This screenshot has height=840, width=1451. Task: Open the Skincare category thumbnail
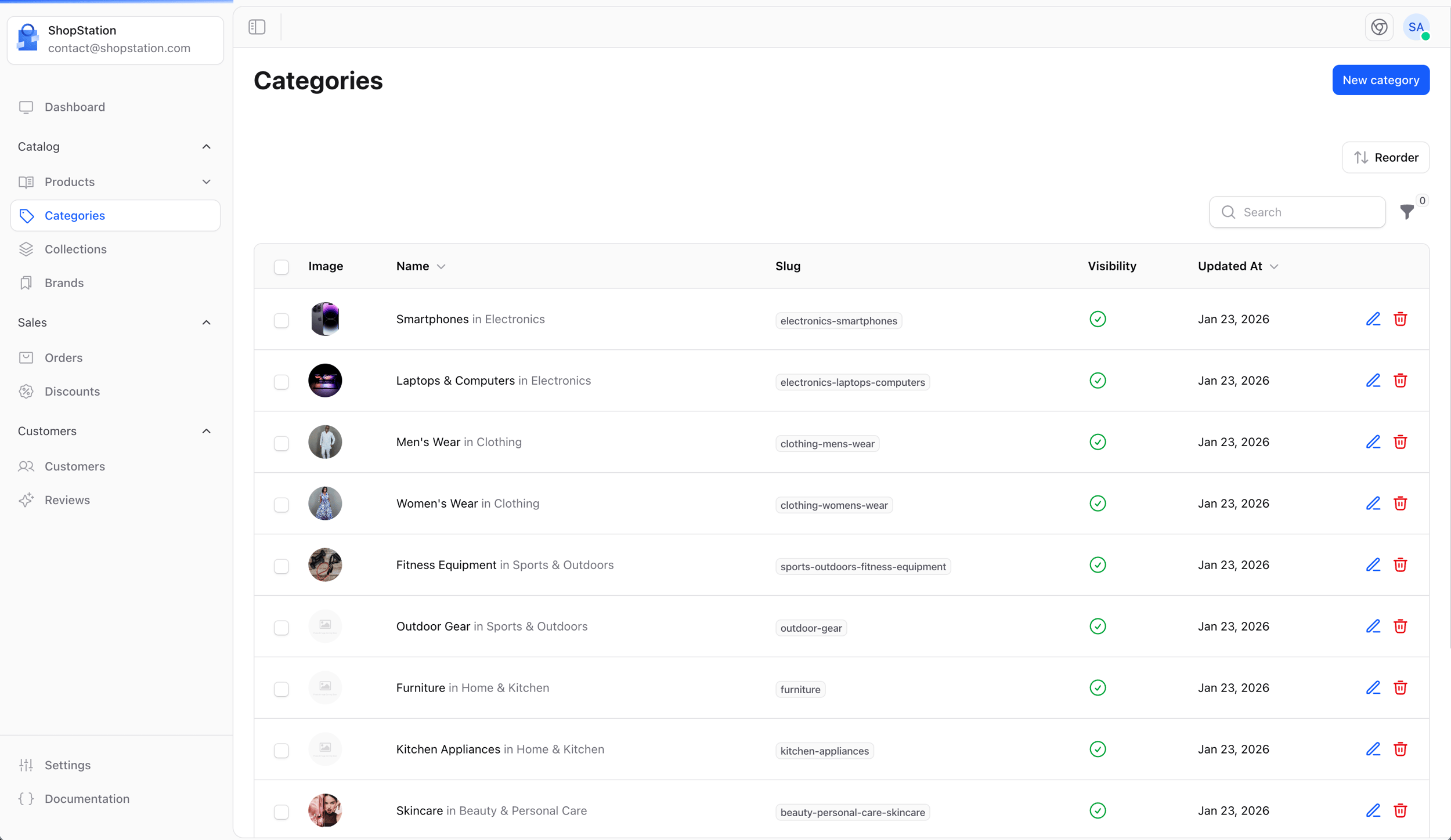pos(325,810)
